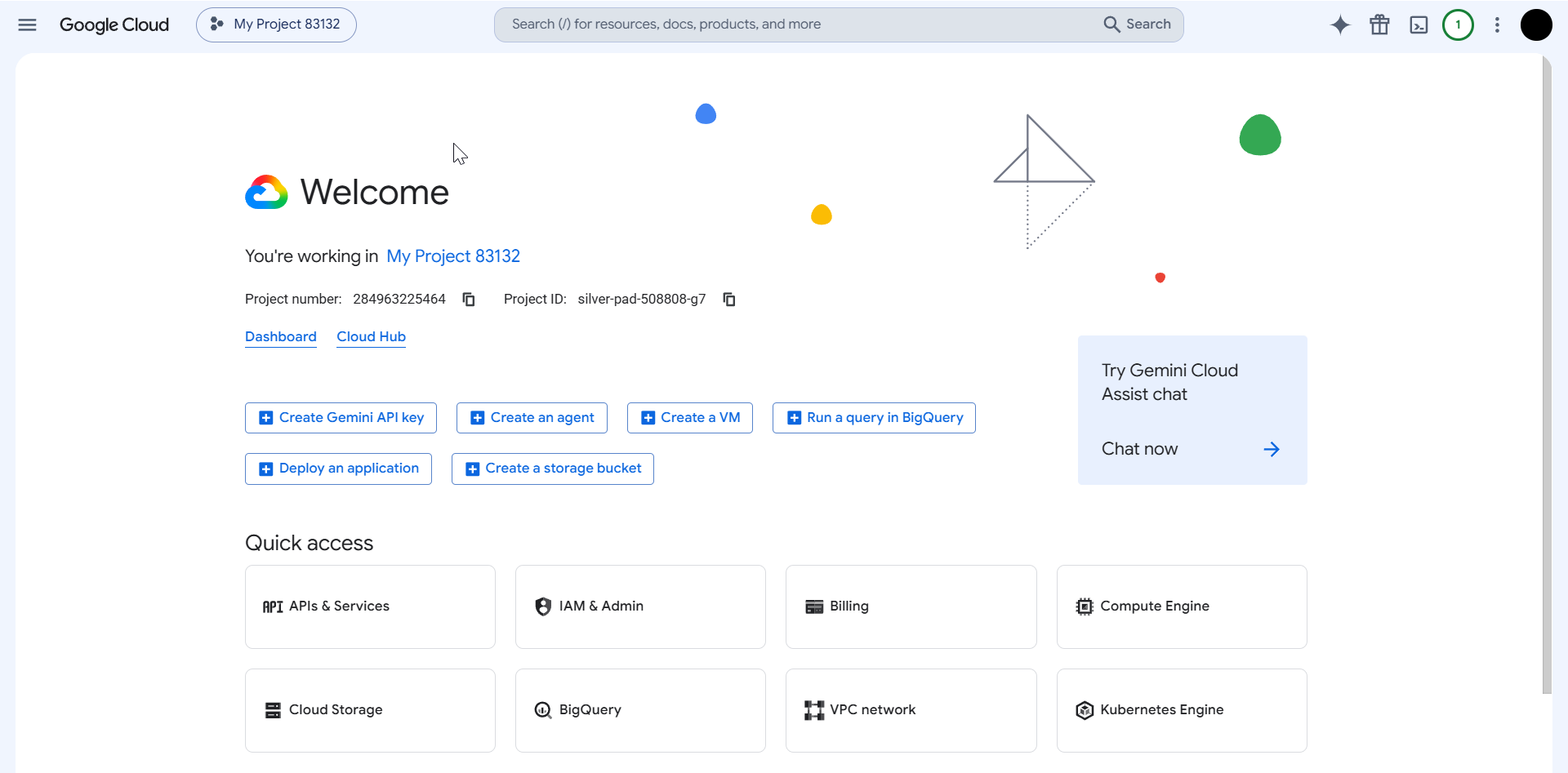1568x773 pixels.
Task: Click the plus icon on Create an agent
Action: point(478,418)
